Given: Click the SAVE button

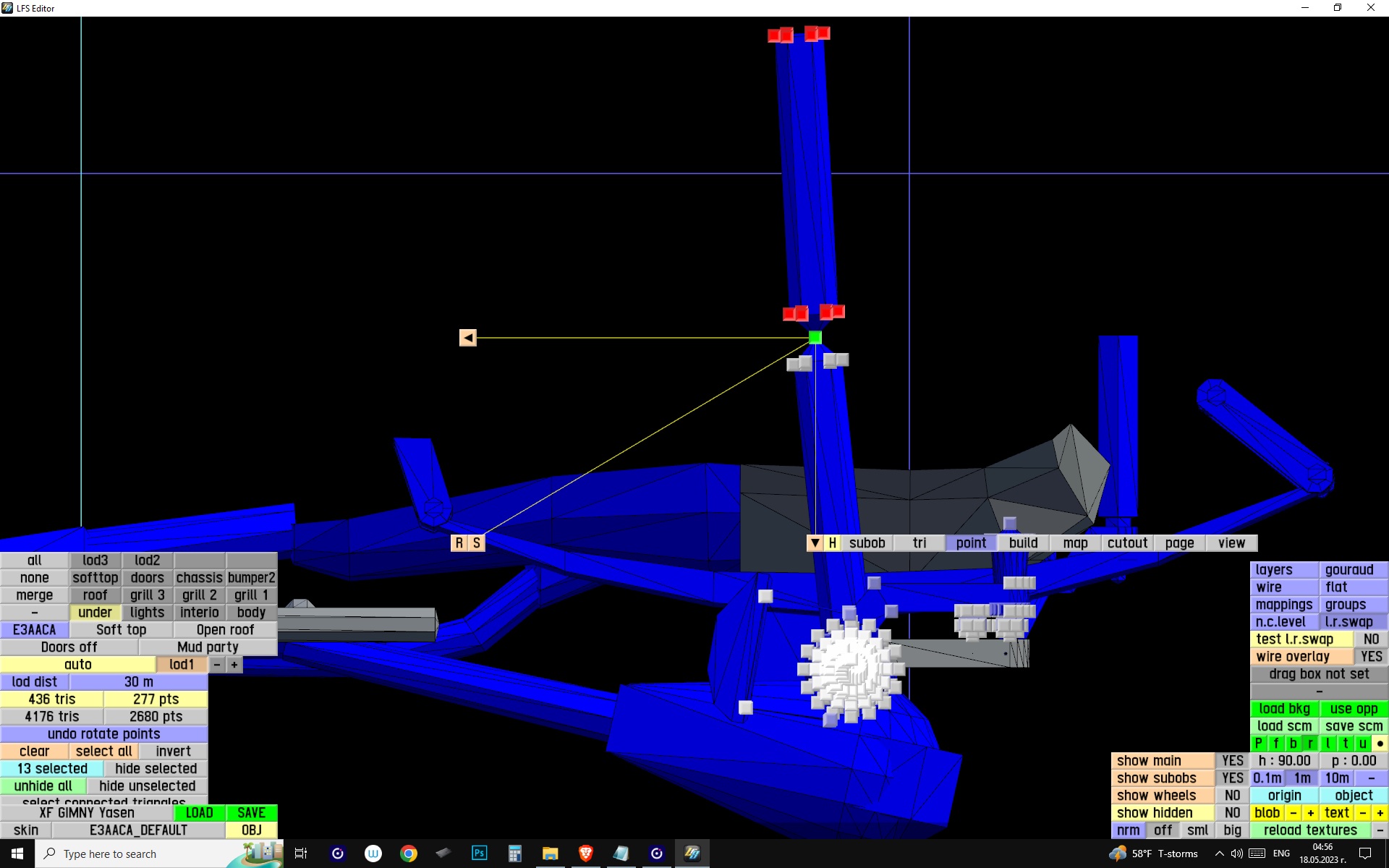Looking at the screenshot, I should 251,813.
